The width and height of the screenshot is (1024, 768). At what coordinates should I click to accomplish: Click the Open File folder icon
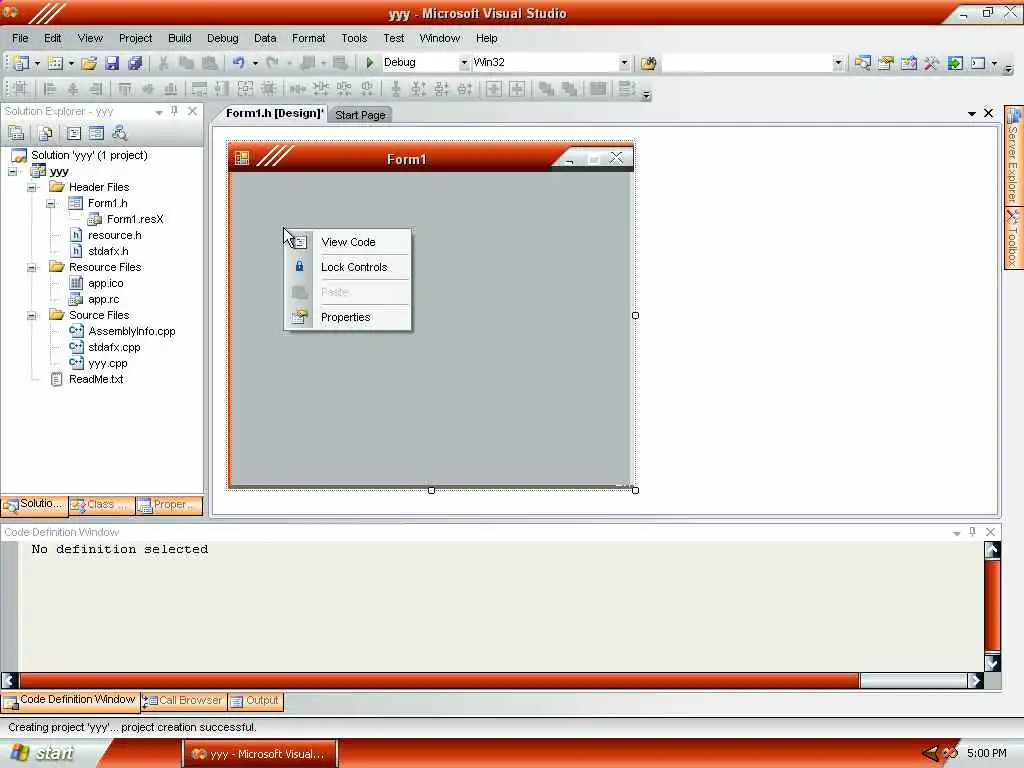tap(89, 63)
